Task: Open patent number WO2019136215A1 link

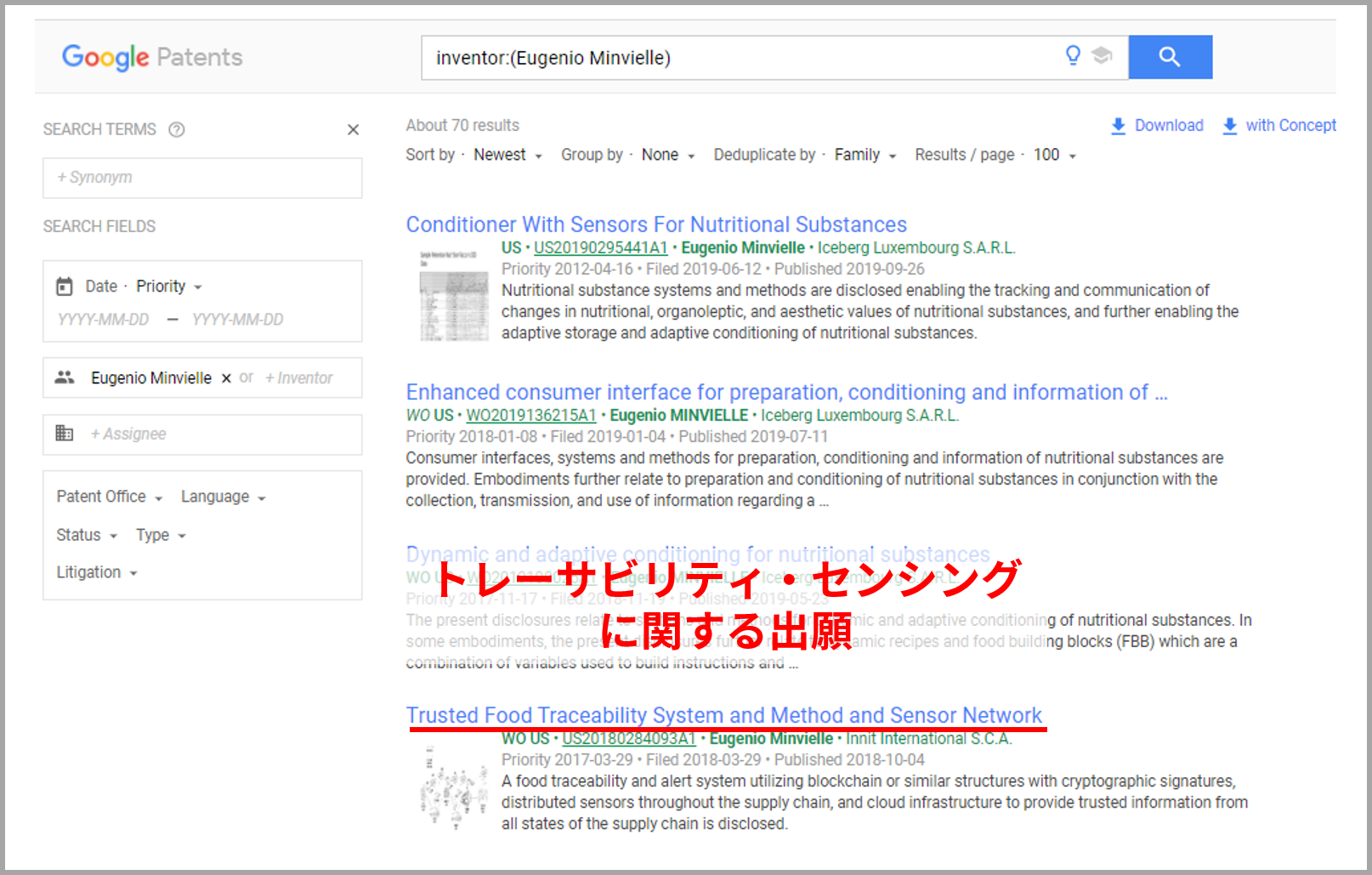Action: click(531, 415)
